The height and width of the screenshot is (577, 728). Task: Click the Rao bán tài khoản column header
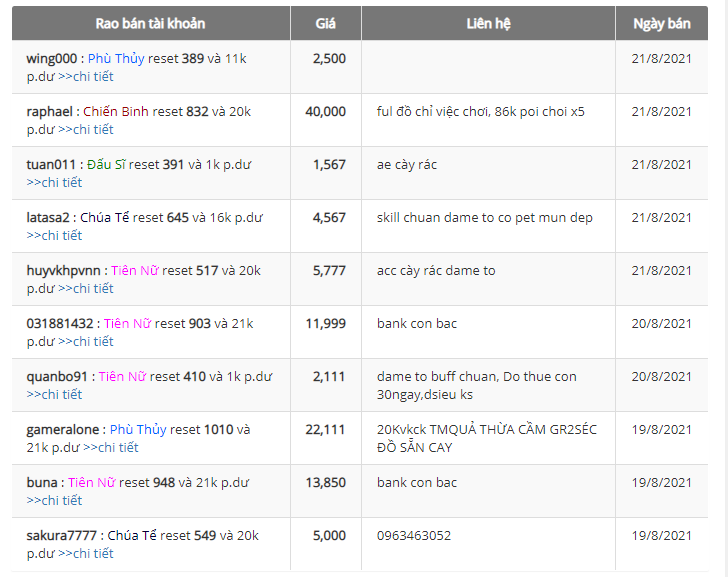tap(151, 23)
